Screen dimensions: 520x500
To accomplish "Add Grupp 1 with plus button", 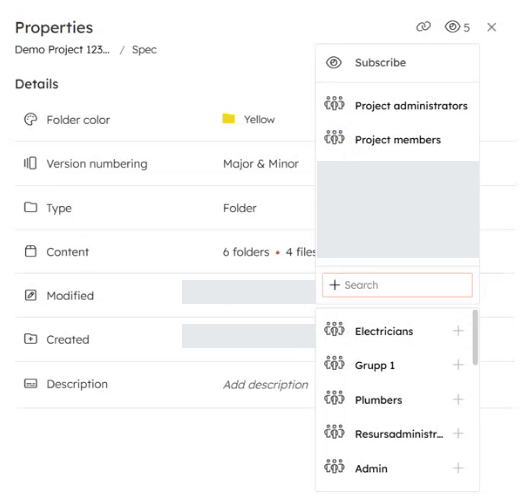I will pyautogui.click(x=458, y=365).
